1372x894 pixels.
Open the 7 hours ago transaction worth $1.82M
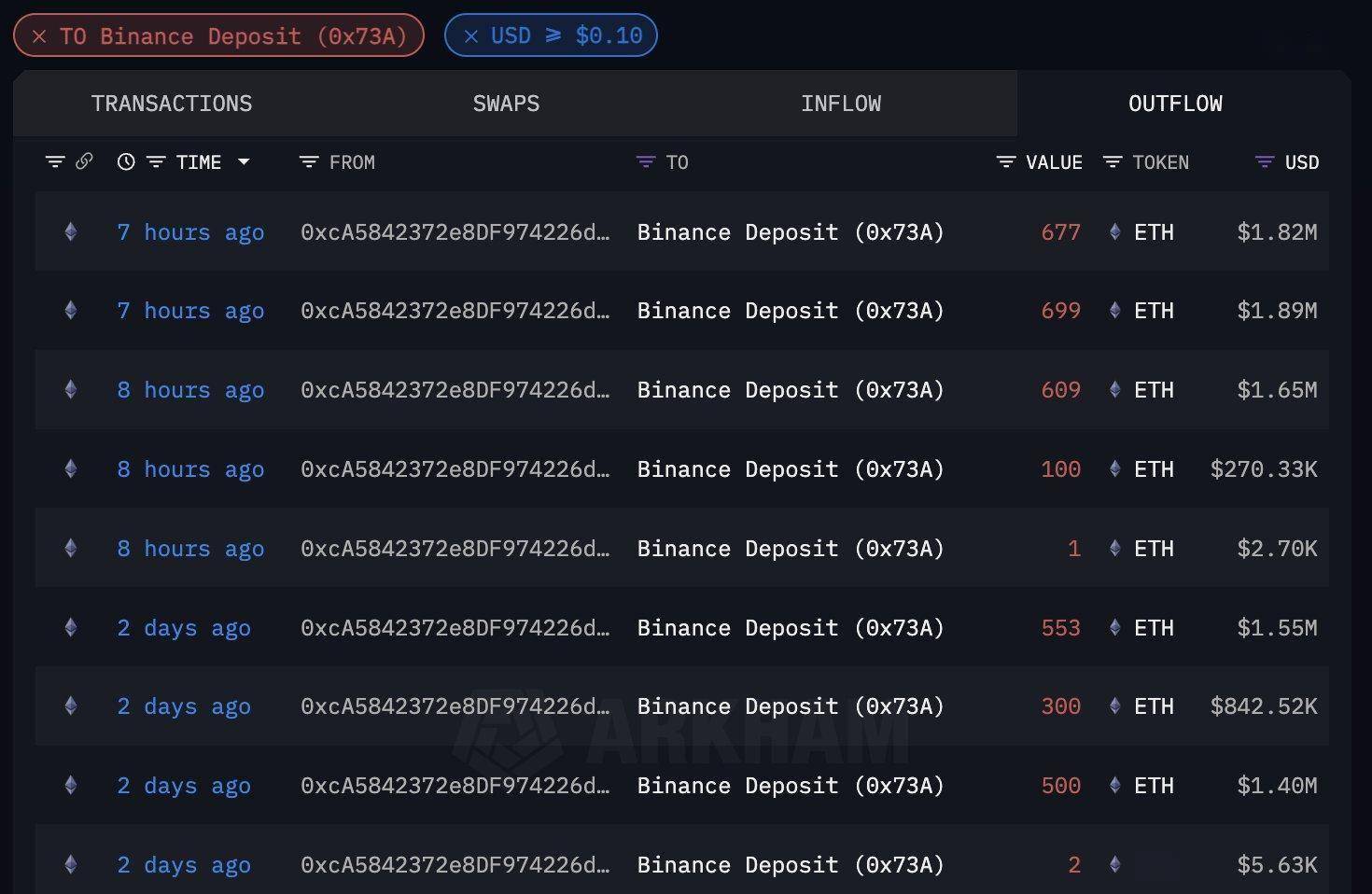click(x=190, y=232)
